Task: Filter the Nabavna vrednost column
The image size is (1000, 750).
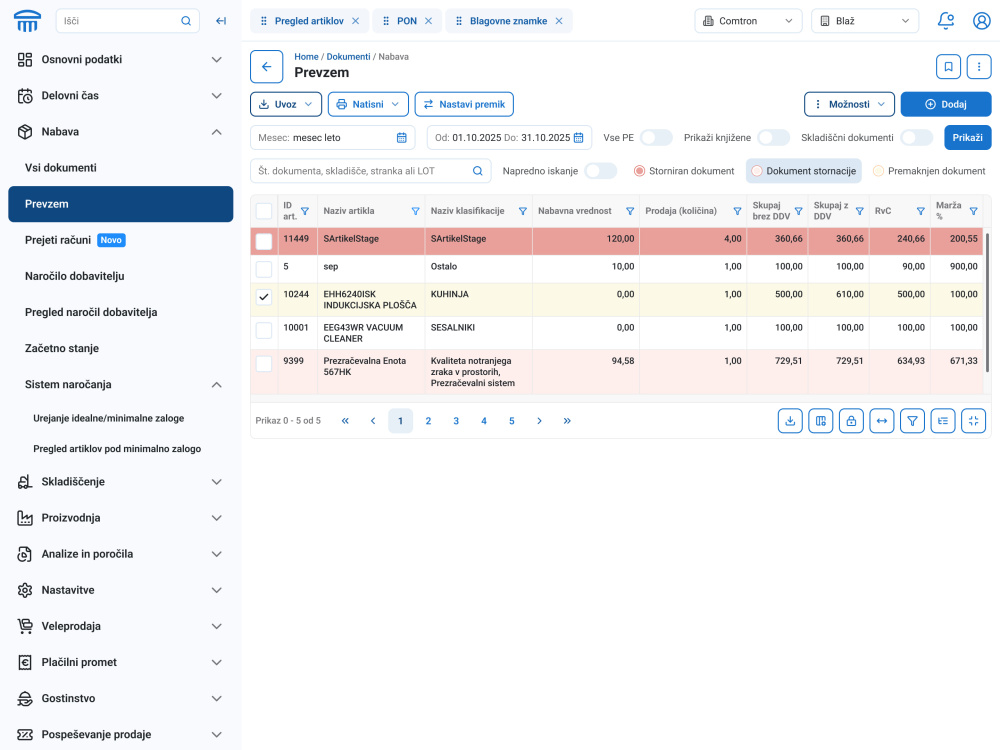Action: [629, 211]
